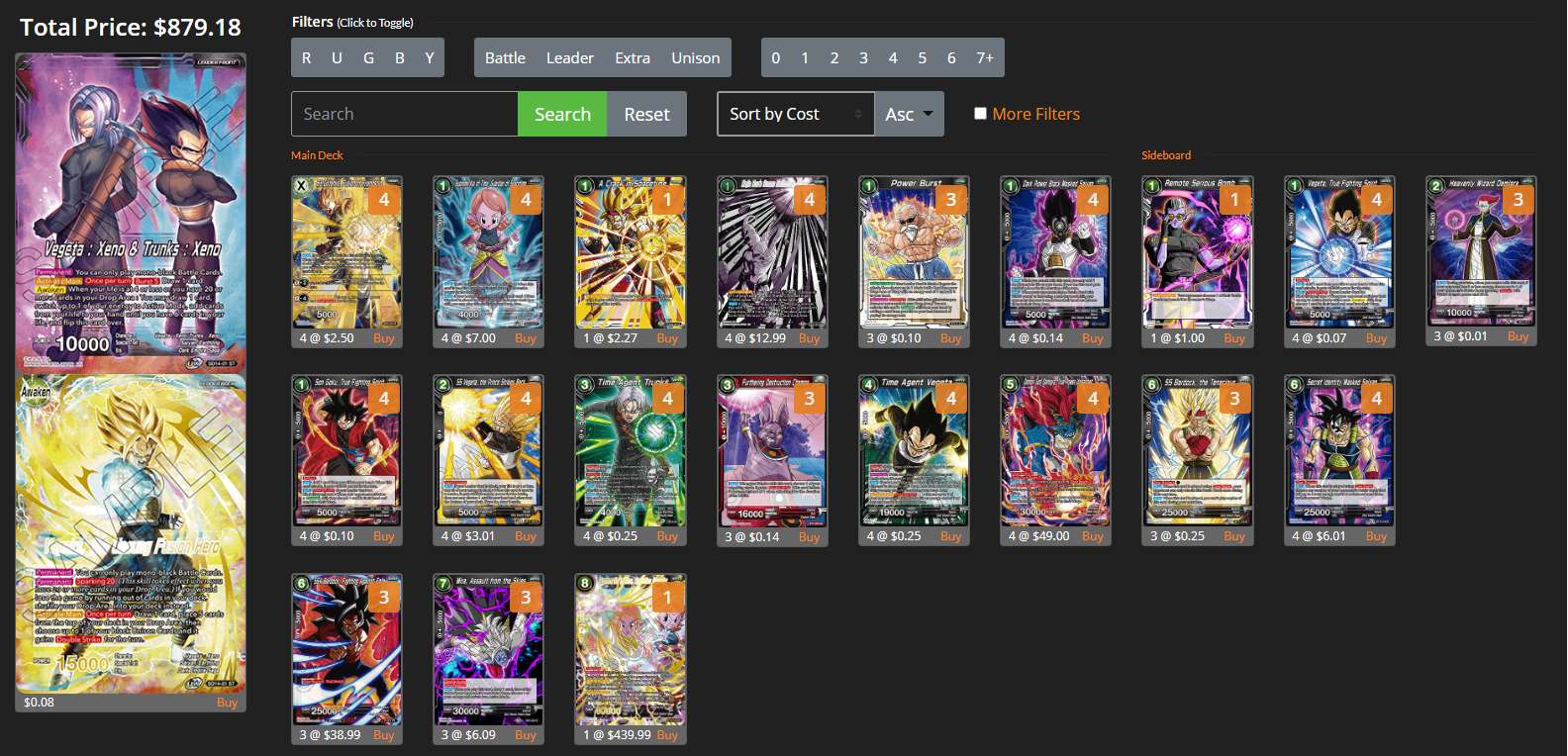Filter by cost 4
Screen dimensions: 1568x756
click(x=893, y=58)
